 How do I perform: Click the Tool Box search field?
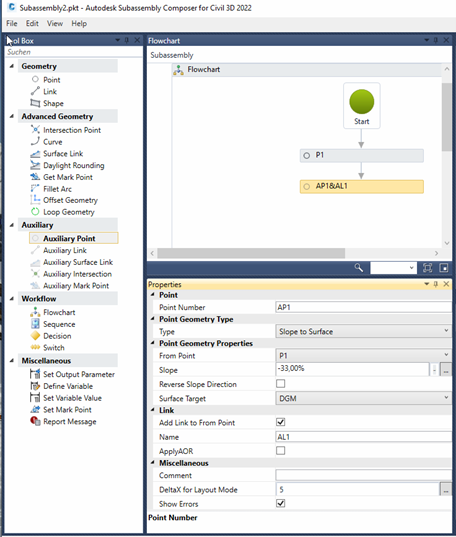[74, 52]
